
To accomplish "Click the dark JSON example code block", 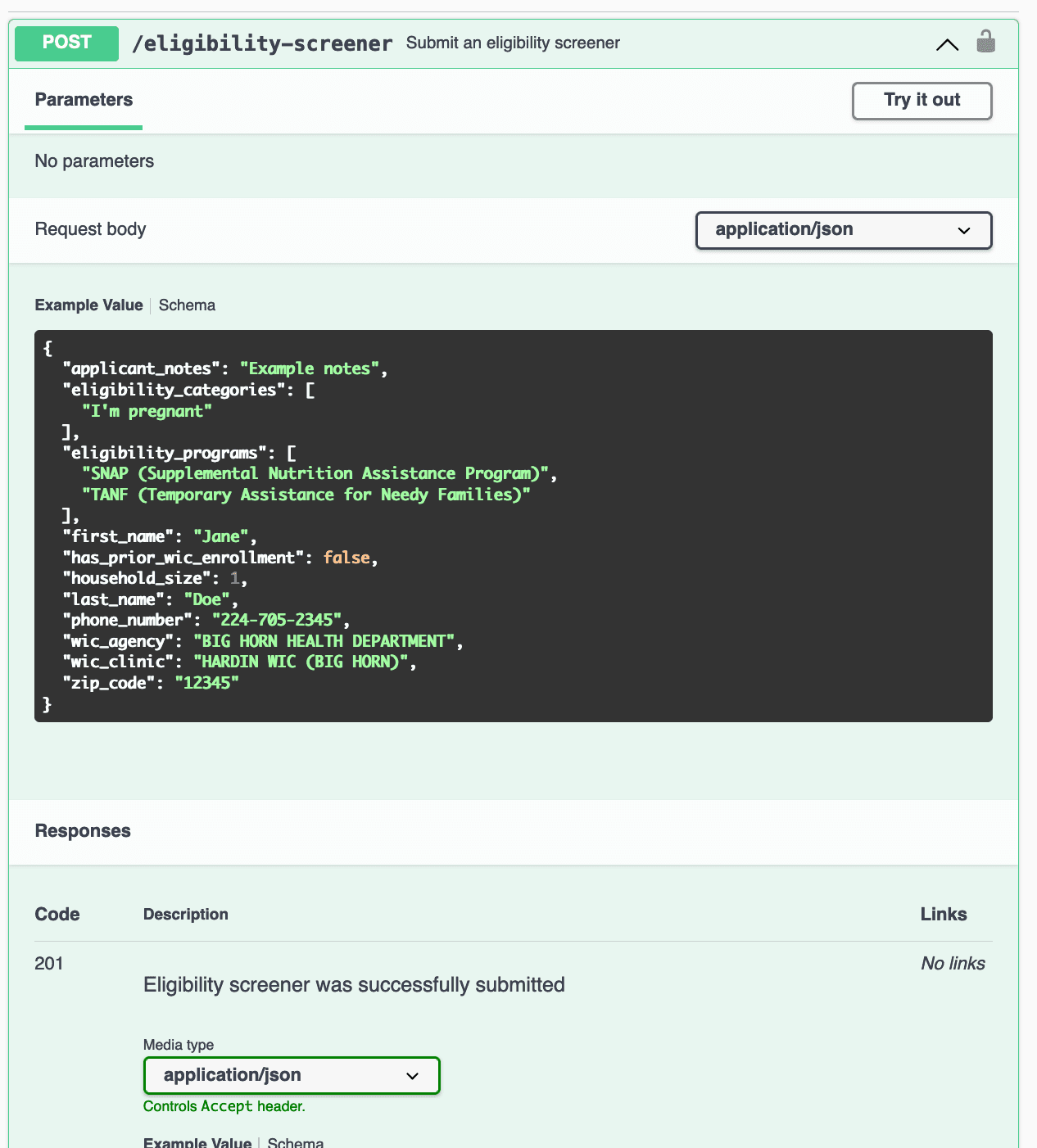I will [x=513, y=524].
